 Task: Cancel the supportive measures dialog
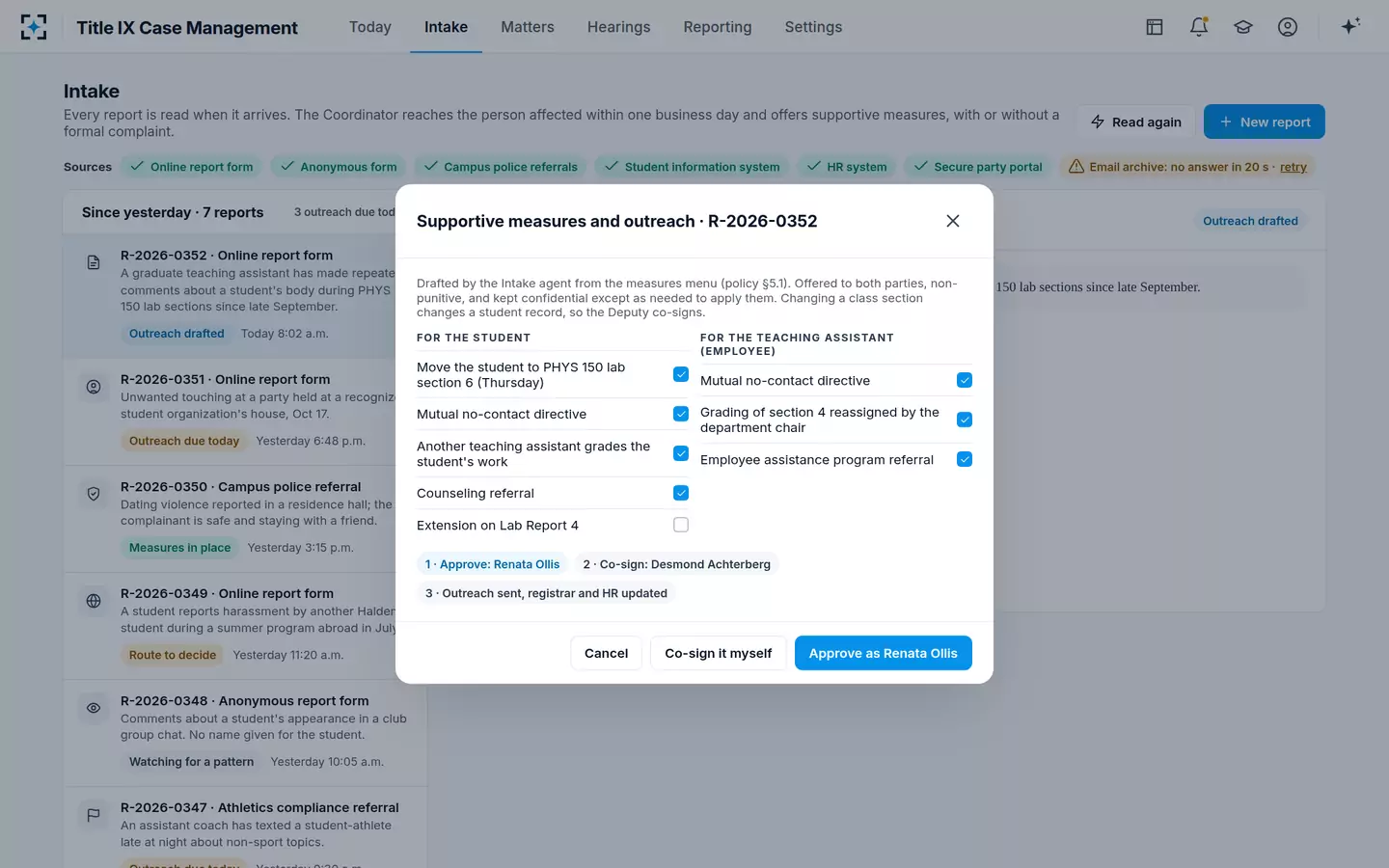606,653
